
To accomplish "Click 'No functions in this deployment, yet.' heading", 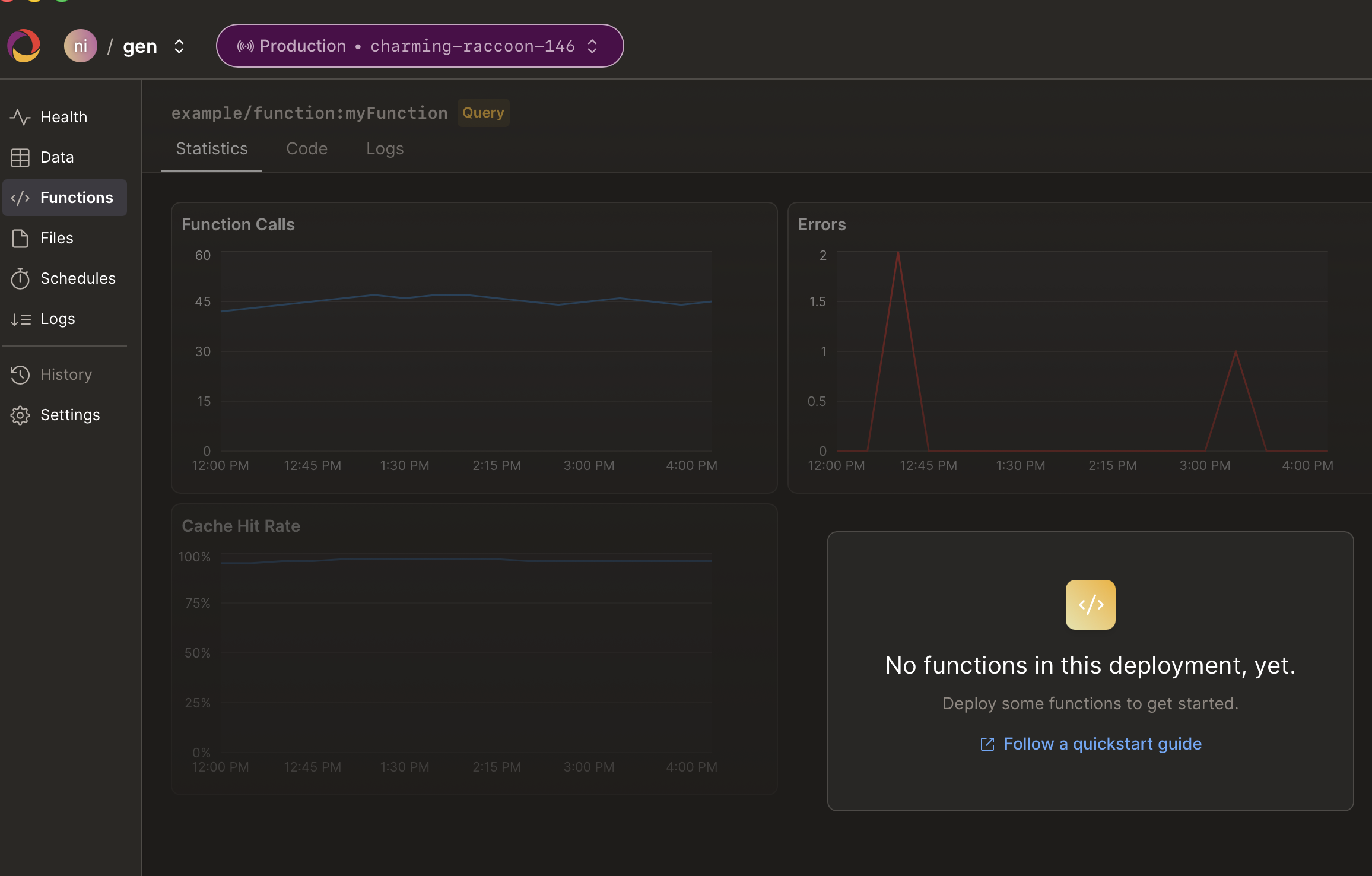I will (x=1091, y=665).
